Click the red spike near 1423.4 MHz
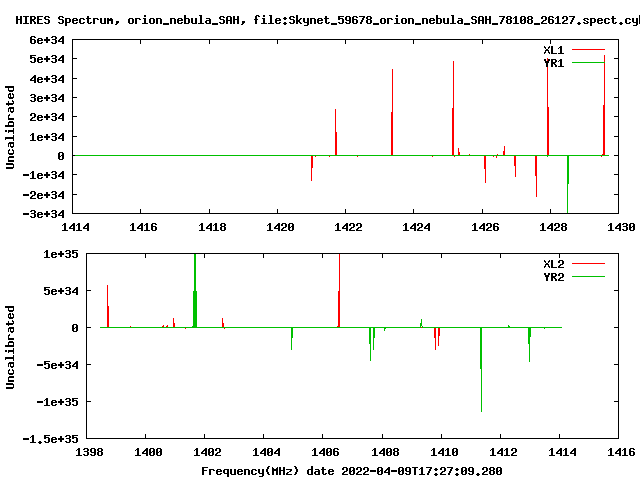The width and height of the screenshot is (640, 480). coord(392,112)
